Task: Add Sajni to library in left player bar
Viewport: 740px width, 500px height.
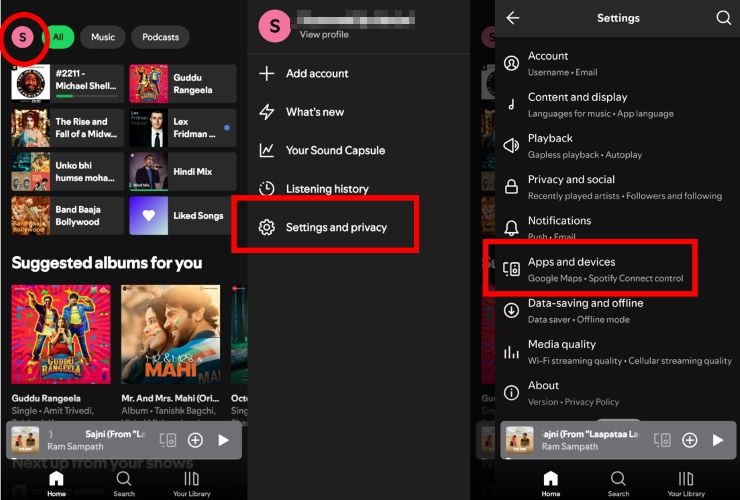Action: coord(195,440)
